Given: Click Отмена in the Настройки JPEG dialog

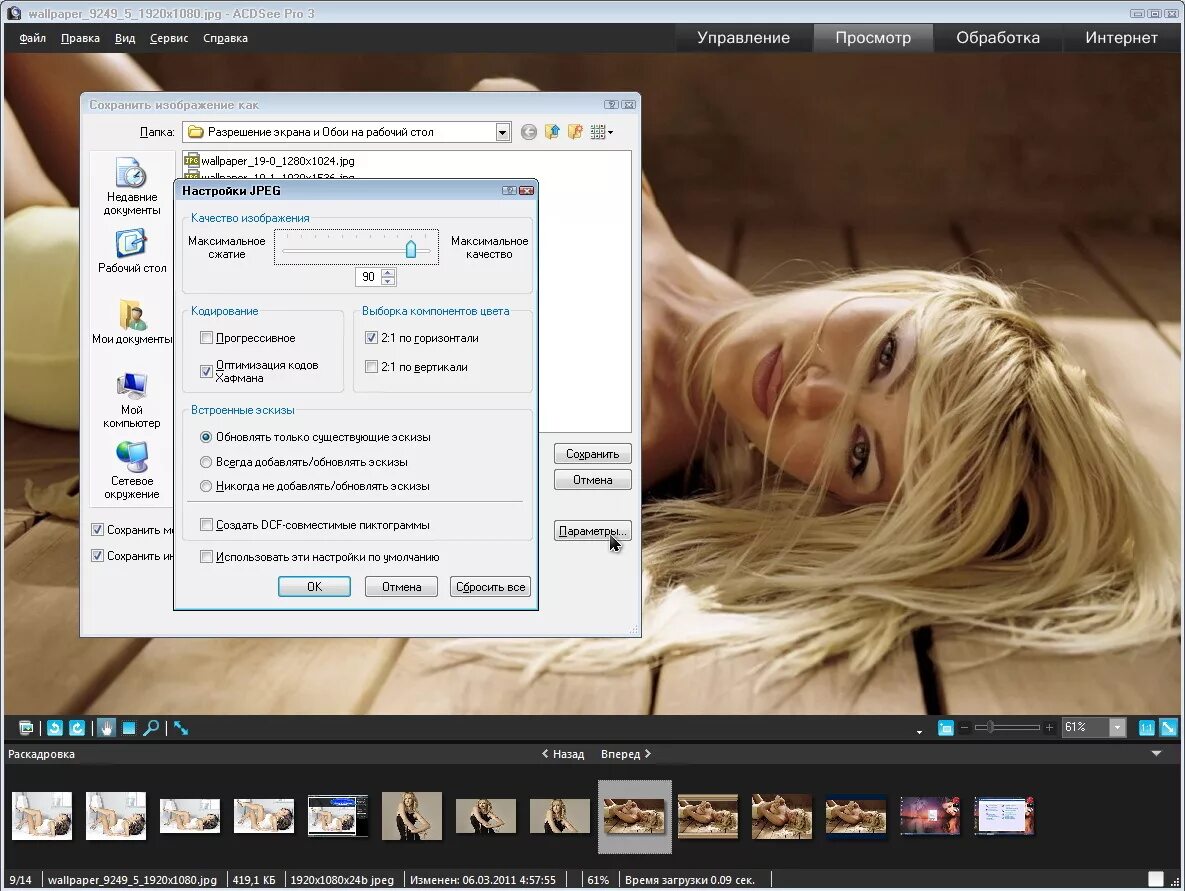Looking at the screenshot, I should 401,586.
